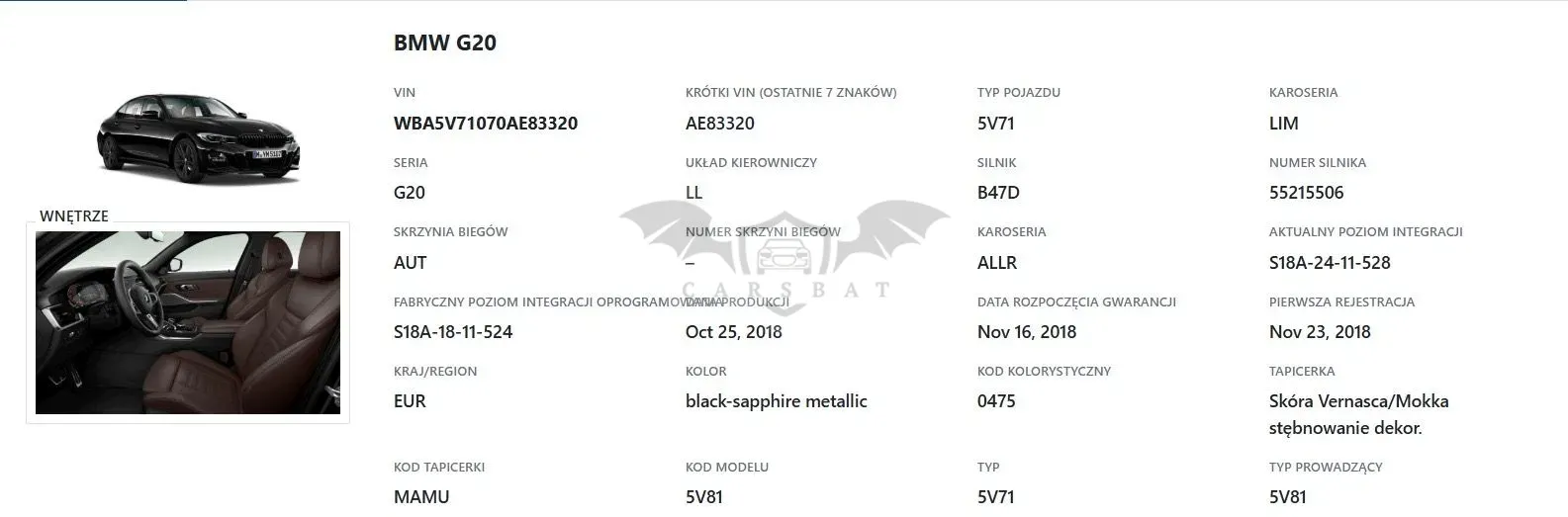Open the brown leather interior photo
The height and width of the screenshot is (517, 1568).
[x=188, y=322]
